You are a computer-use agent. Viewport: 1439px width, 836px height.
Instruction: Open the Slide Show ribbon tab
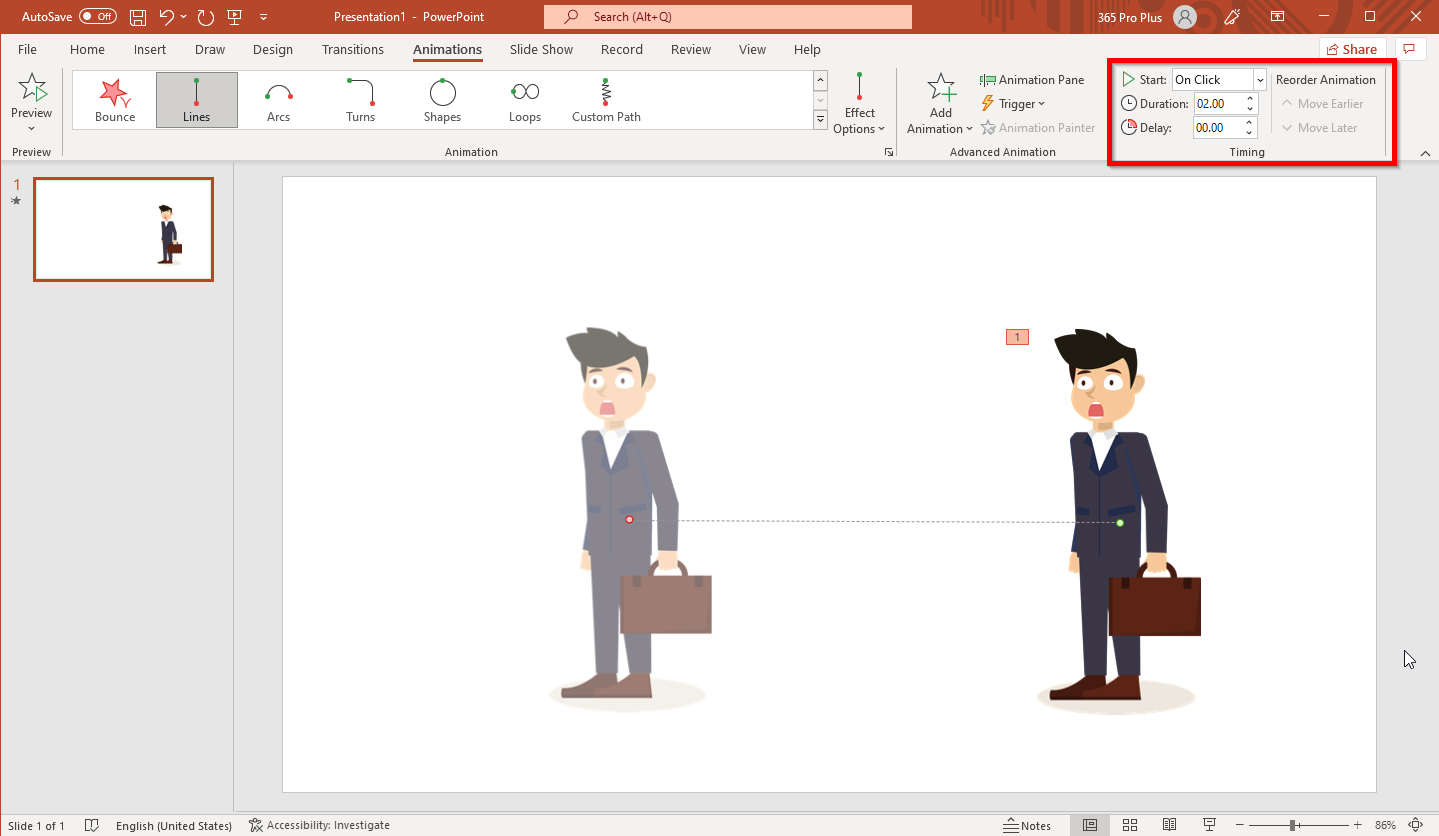coord(540,49)
